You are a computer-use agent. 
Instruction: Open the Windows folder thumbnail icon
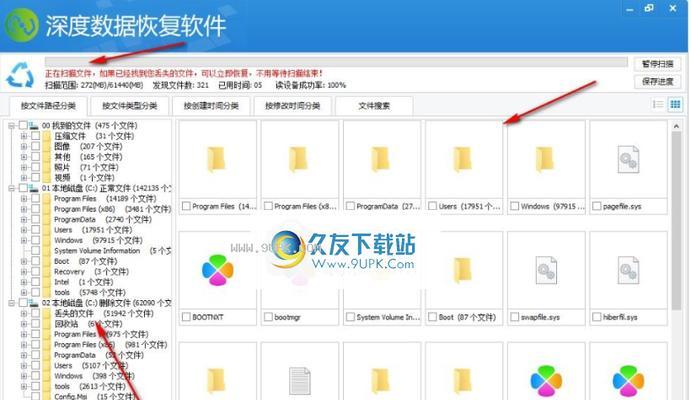[x=545, y=159]
